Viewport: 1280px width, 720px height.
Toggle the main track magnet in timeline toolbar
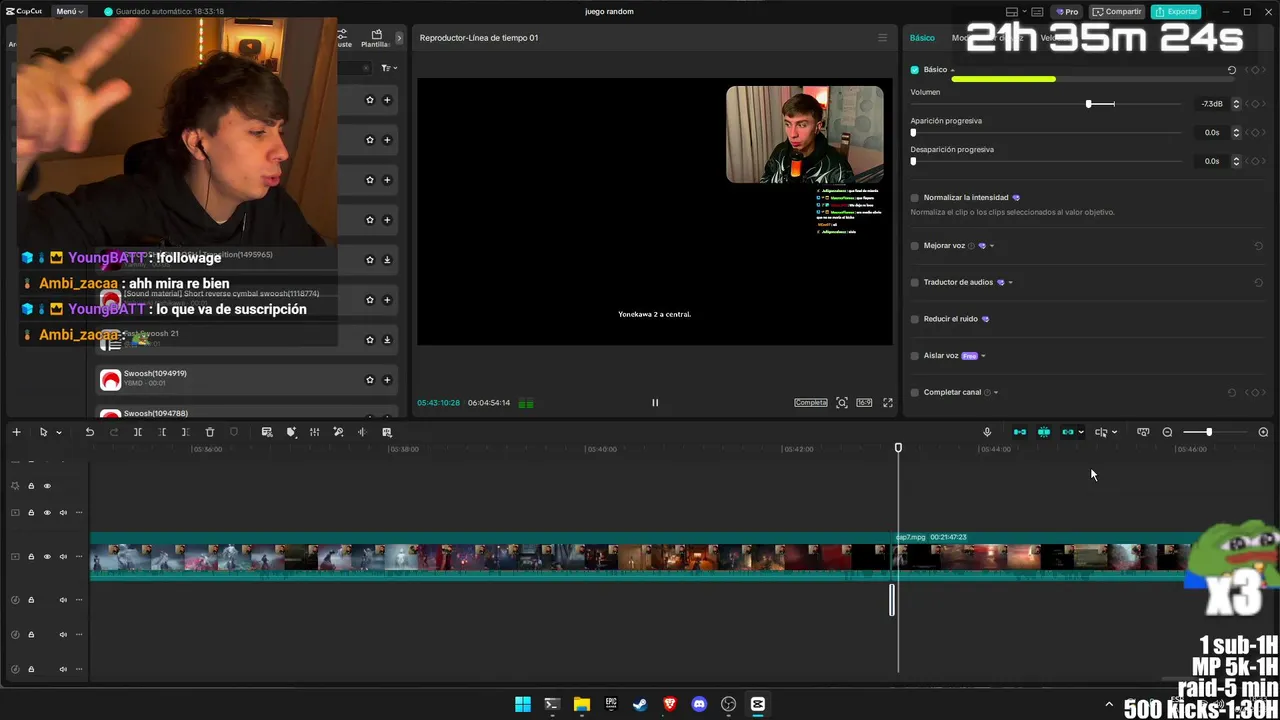[x=1020, y=432]
